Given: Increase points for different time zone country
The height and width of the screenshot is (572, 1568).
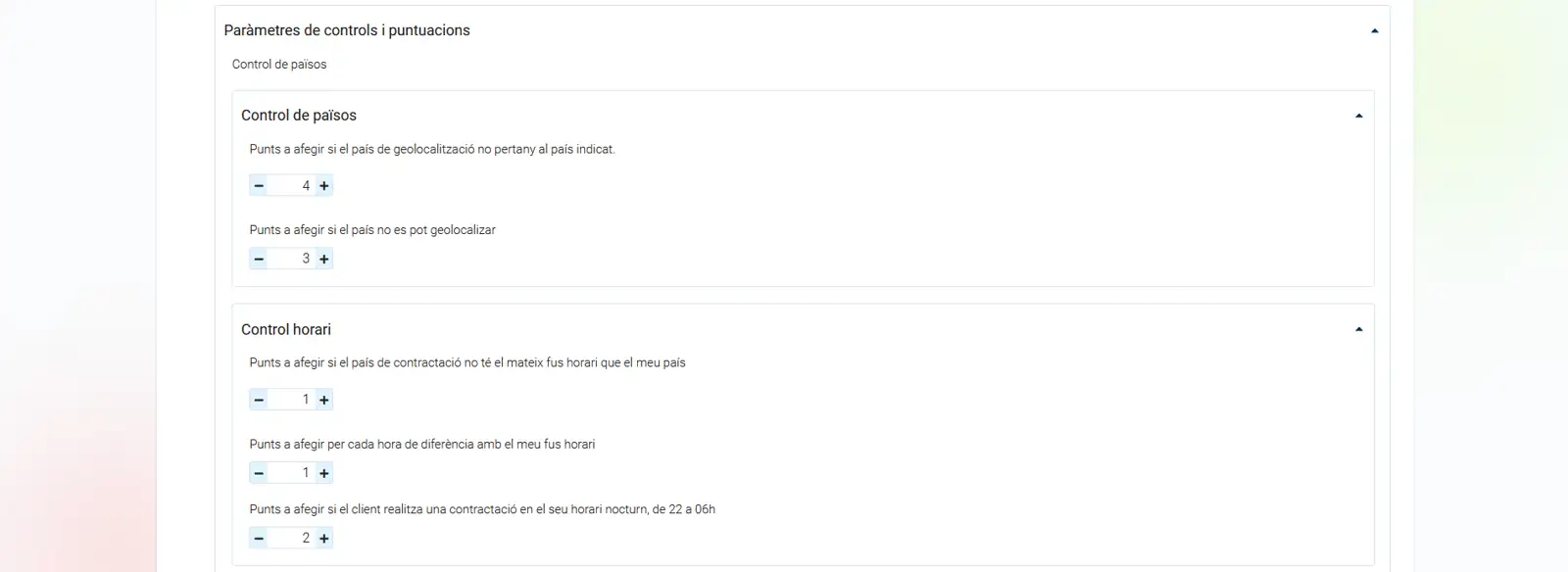Looking at the screenshot, I should (324, 400).
